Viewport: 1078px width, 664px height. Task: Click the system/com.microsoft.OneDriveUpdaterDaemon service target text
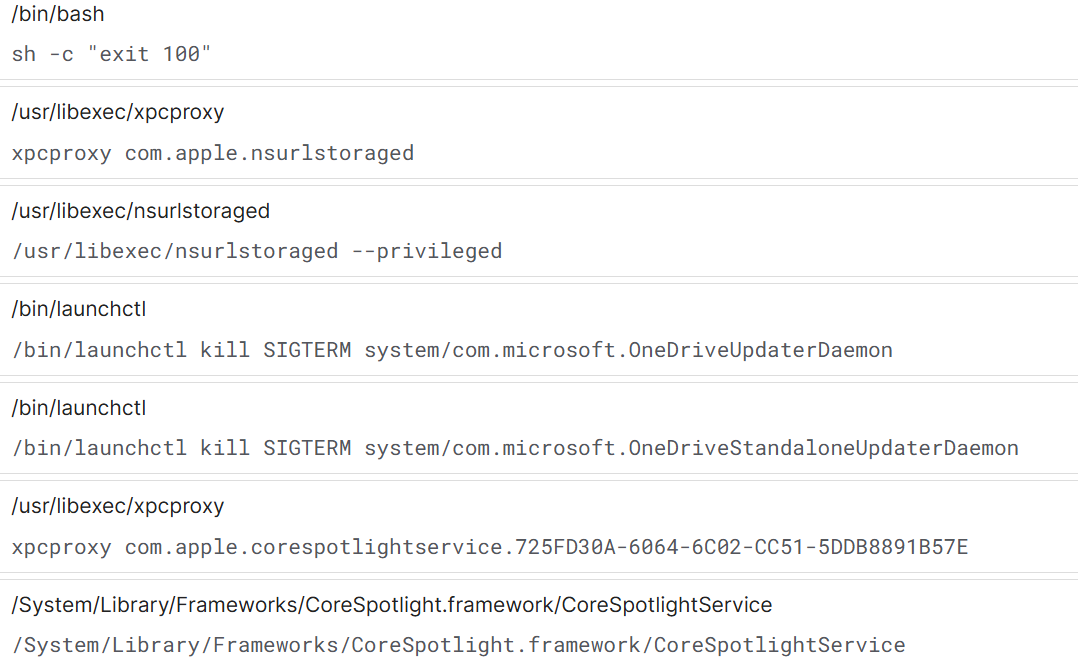coord(628,350)
